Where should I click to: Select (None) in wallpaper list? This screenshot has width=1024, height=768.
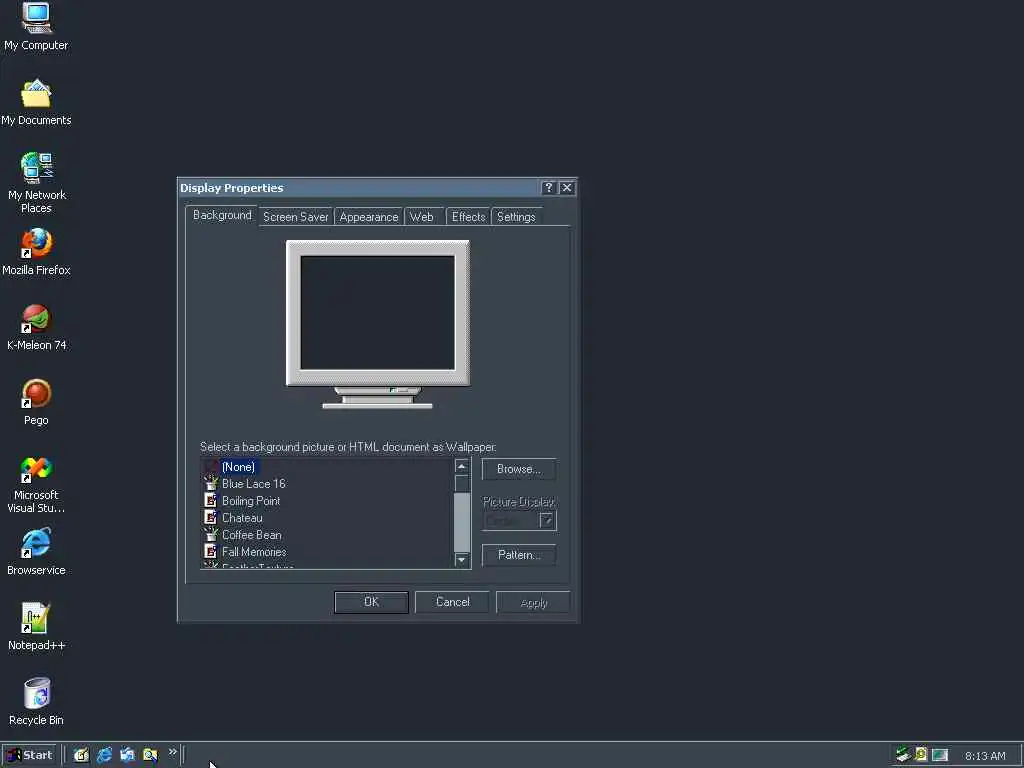pos(238,467)
